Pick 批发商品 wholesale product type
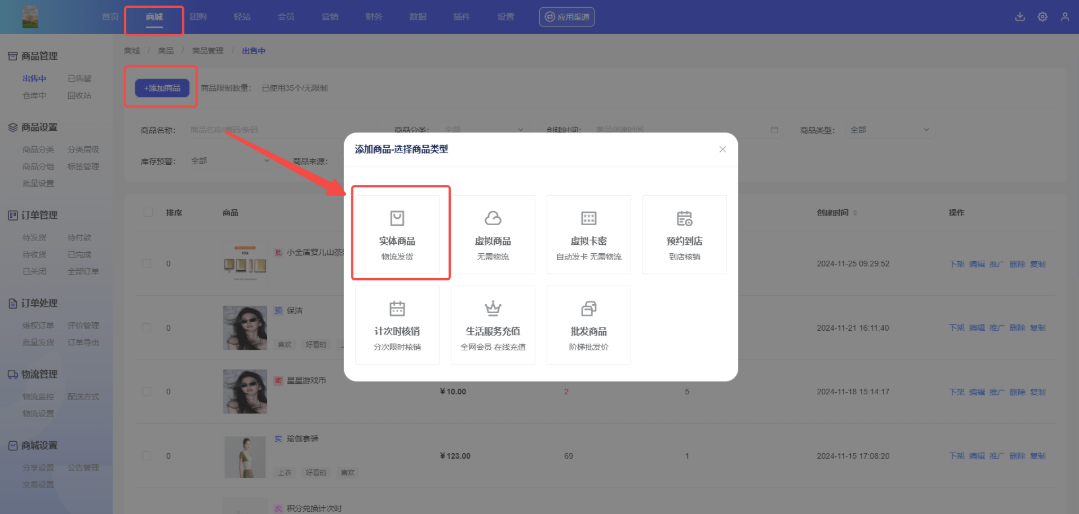Image resolution: width=1079 pixels, height=514 pixels. click(588, 323)
